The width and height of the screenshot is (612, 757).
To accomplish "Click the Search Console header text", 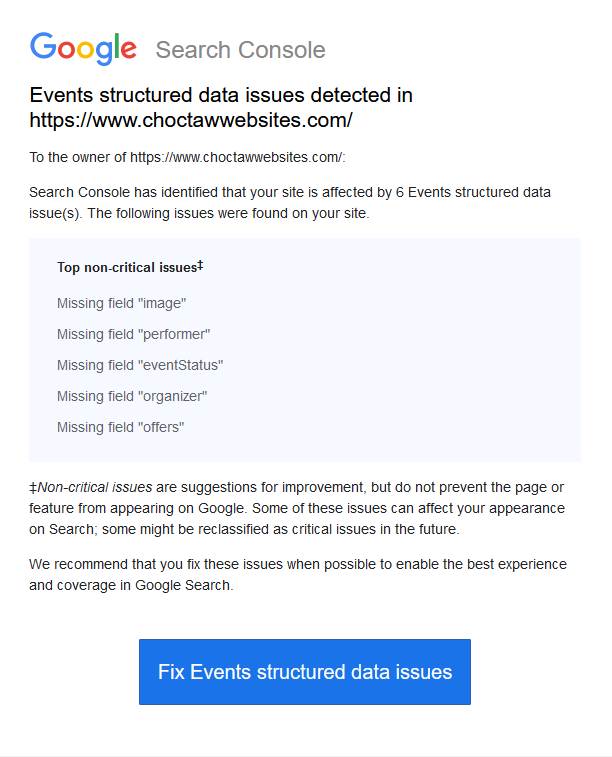I will coord(240,50).
